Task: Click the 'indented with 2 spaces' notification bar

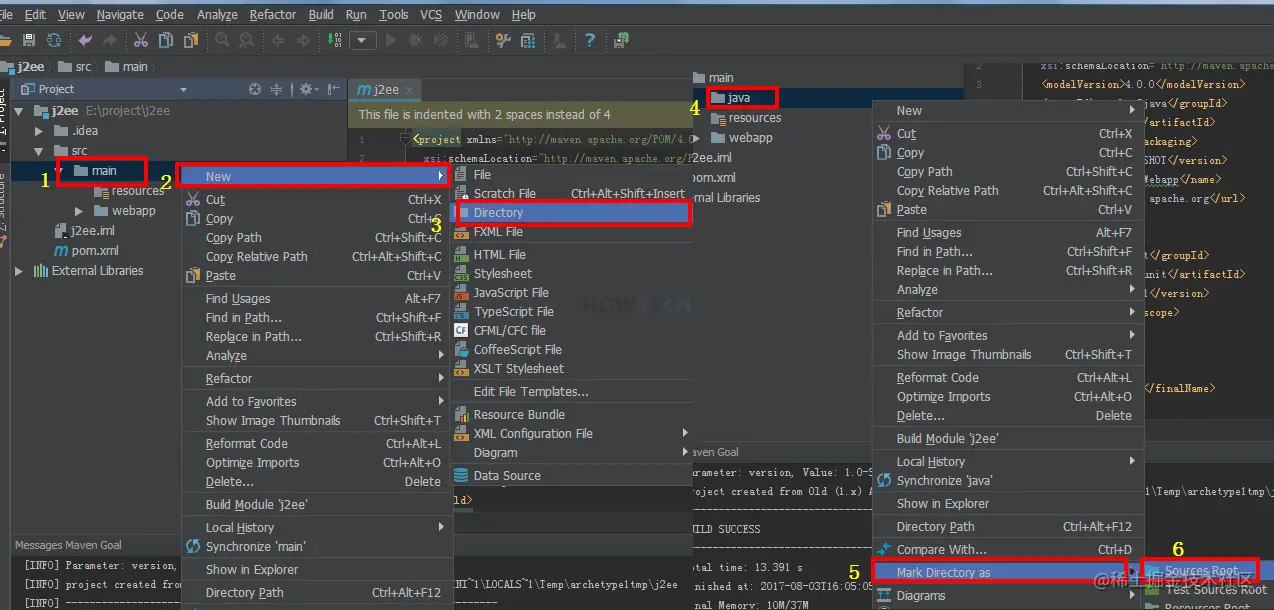Action: click(x=520, y=115)
